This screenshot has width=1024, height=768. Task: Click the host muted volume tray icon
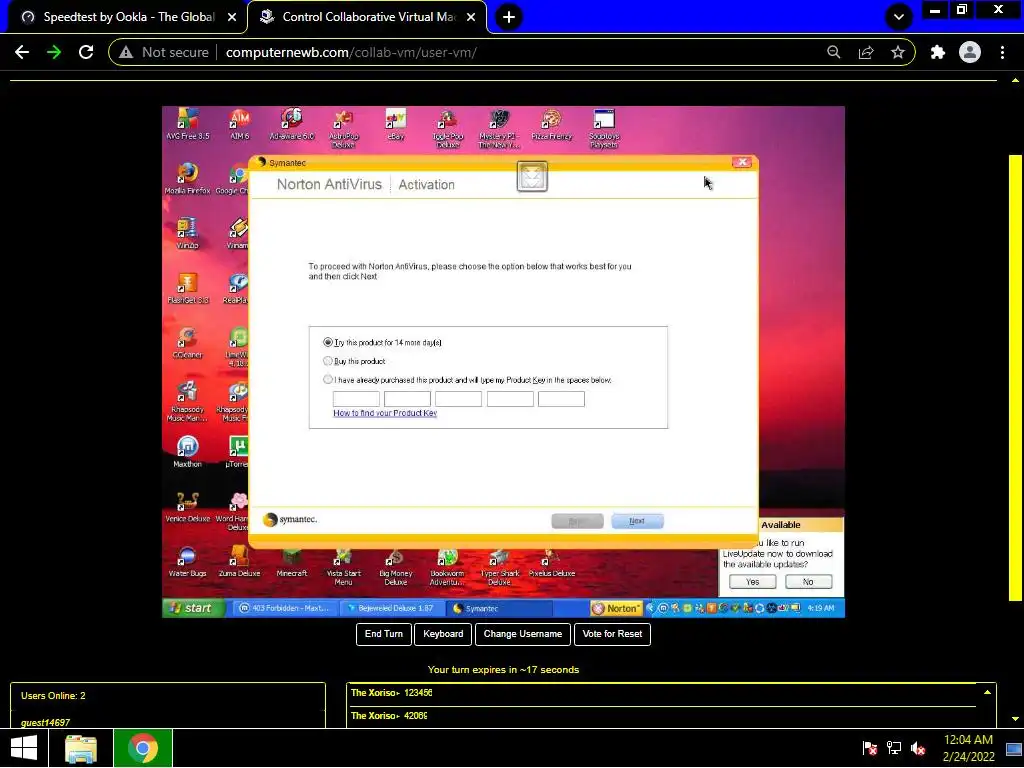[918, 748]
